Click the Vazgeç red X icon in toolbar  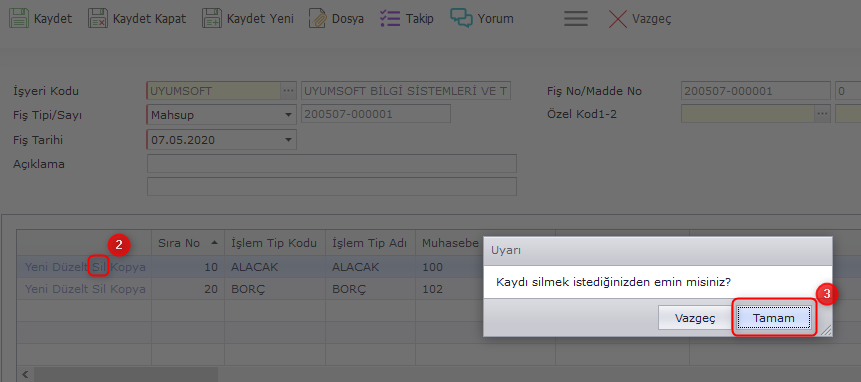click(x=618, y=19)
